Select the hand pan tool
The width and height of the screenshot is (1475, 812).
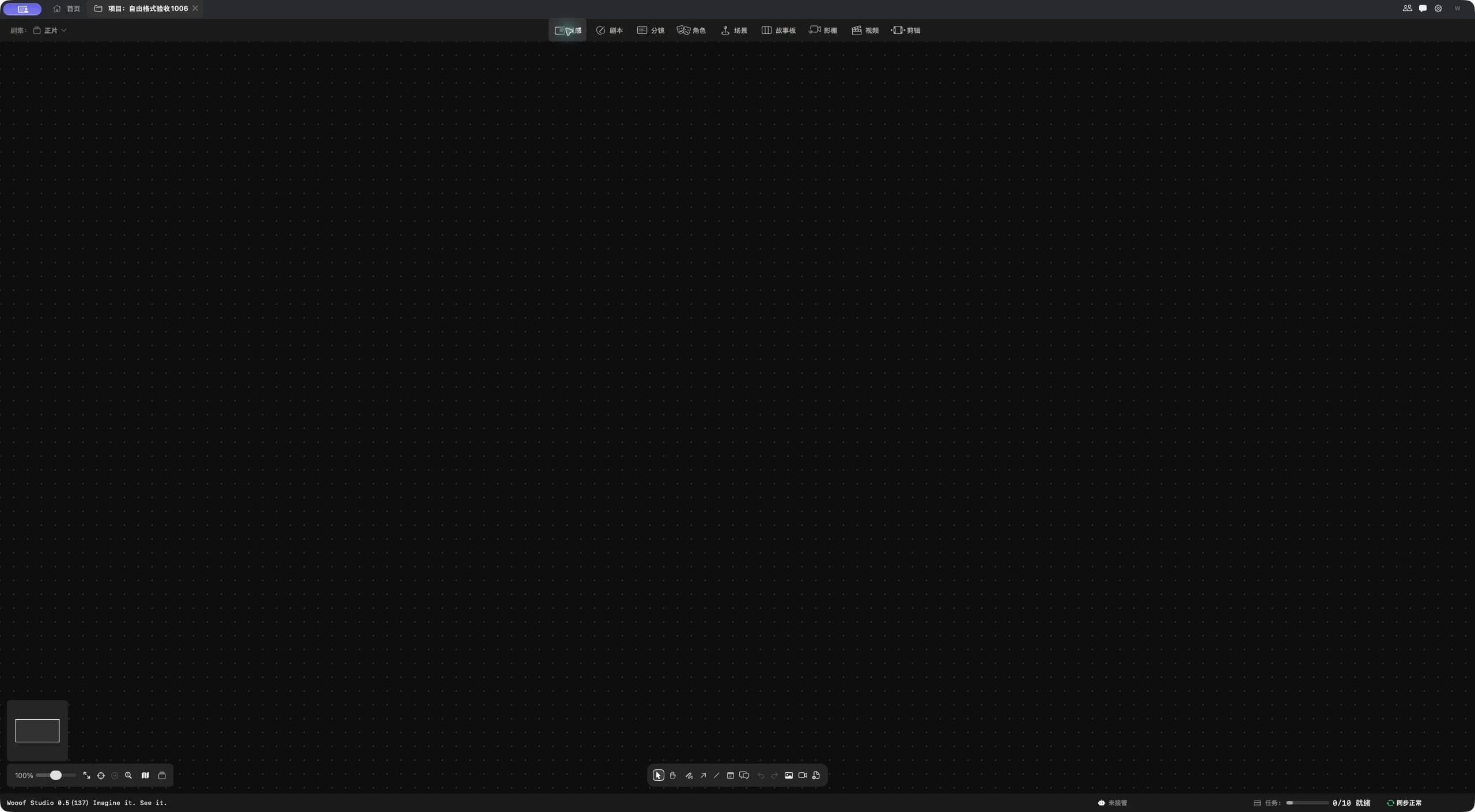pyautogui.click(x=672, y=775)
